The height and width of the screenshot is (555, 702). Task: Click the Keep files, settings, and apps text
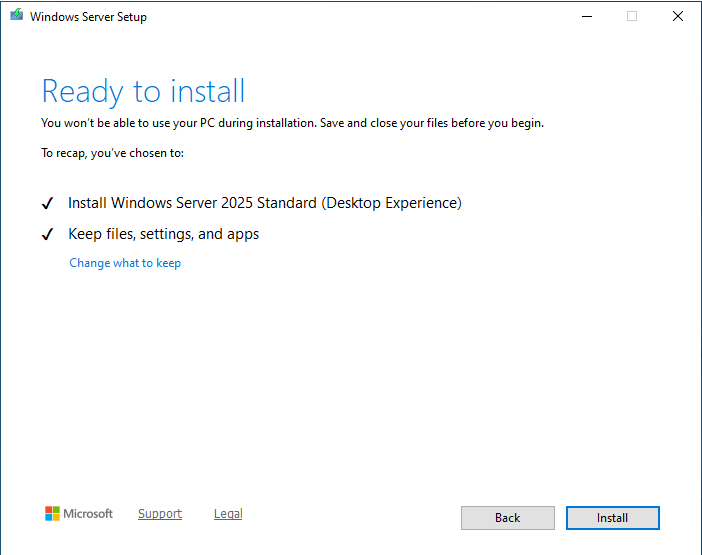[163, 234]
